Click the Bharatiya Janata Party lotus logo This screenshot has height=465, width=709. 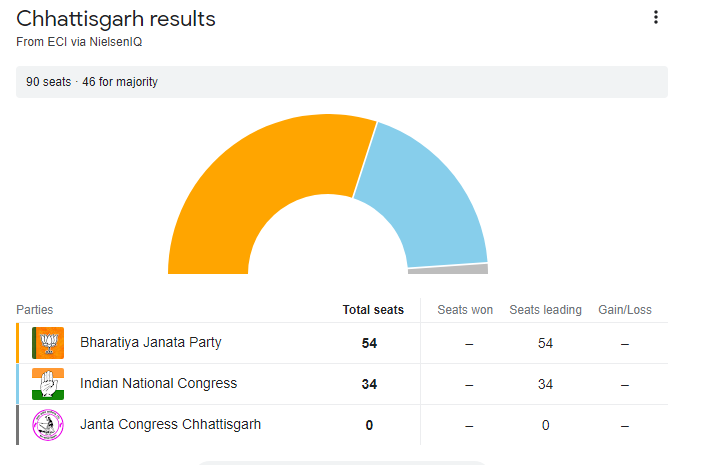pyautogui.click(x=48, y=343)
